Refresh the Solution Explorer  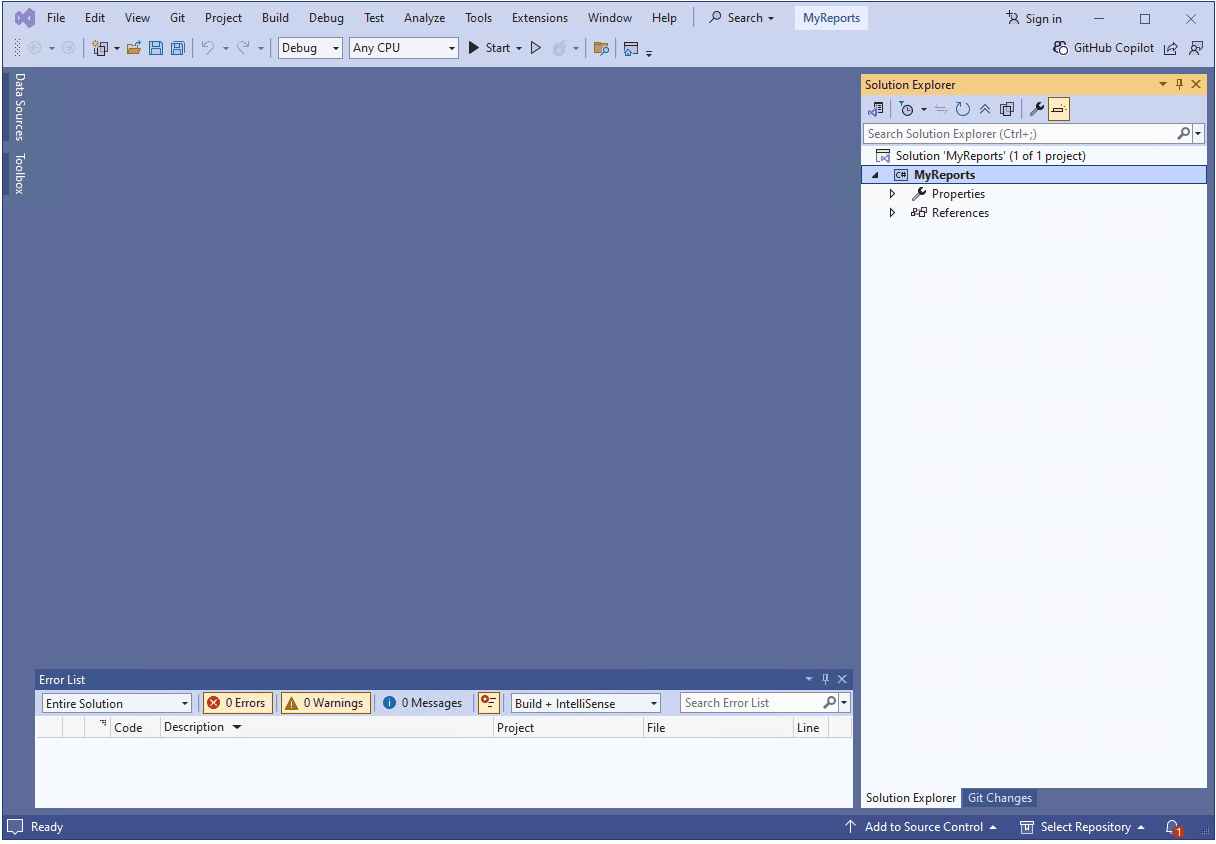(x=962, y=108)
